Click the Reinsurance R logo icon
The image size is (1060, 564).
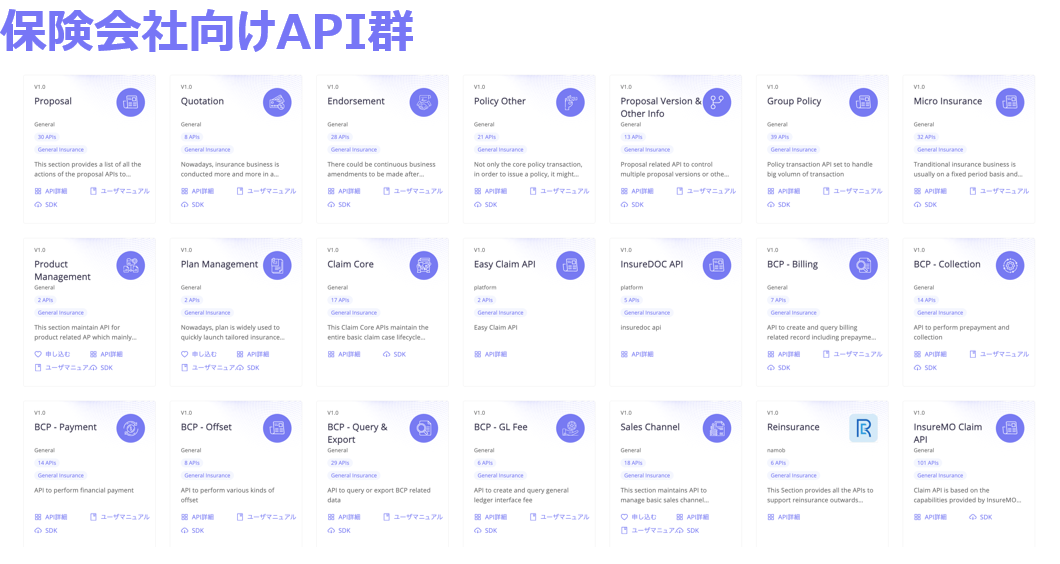(x=863, y=428)
